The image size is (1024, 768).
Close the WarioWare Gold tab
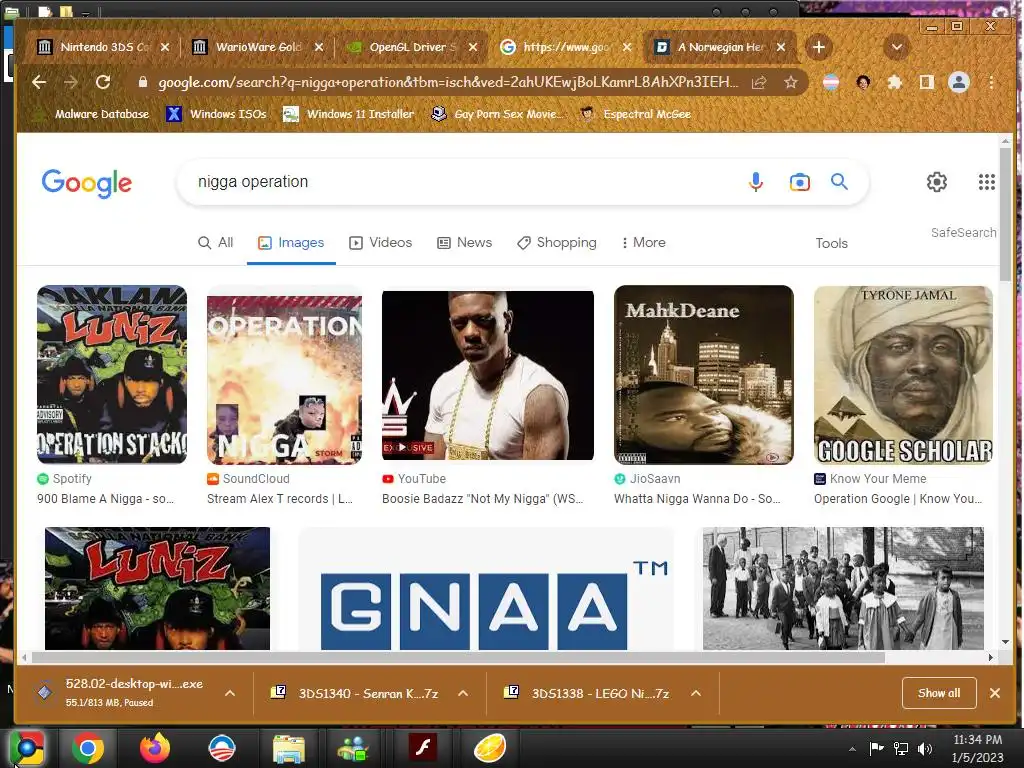tap(319, 47)
